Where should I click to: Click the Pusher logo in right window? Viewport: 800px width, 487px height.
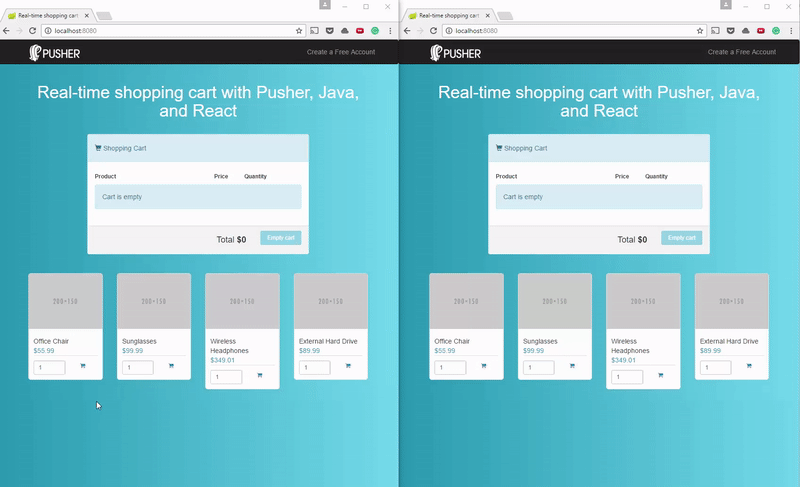click(x=456, y=53)
